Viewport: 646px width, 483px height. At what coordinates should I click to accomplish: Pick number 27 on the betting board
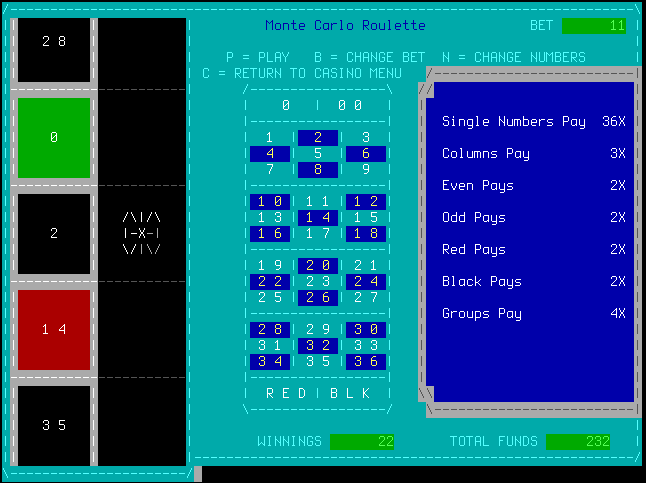point(366,297)
